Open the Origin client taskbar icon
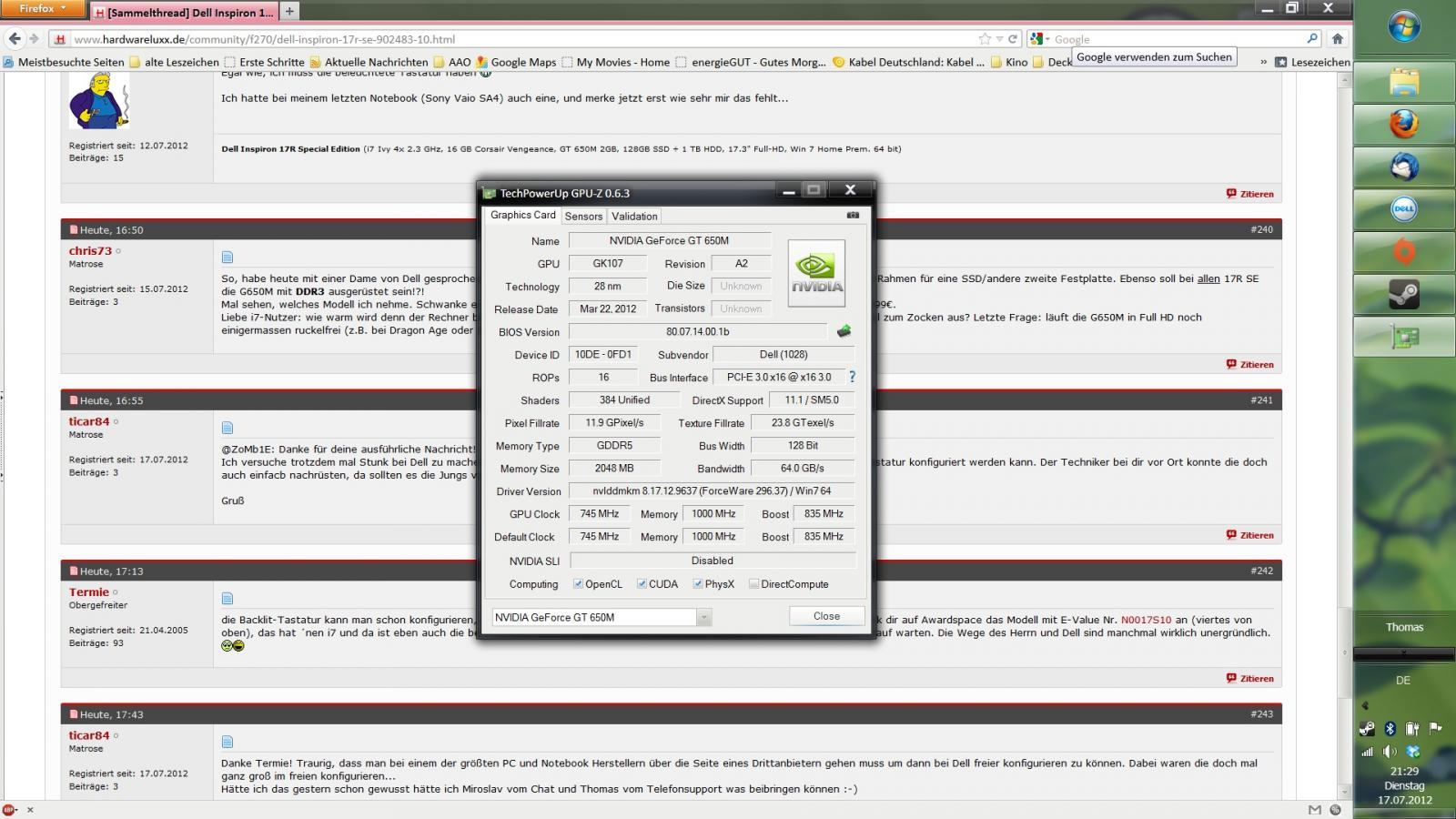 click(1404, 251)
